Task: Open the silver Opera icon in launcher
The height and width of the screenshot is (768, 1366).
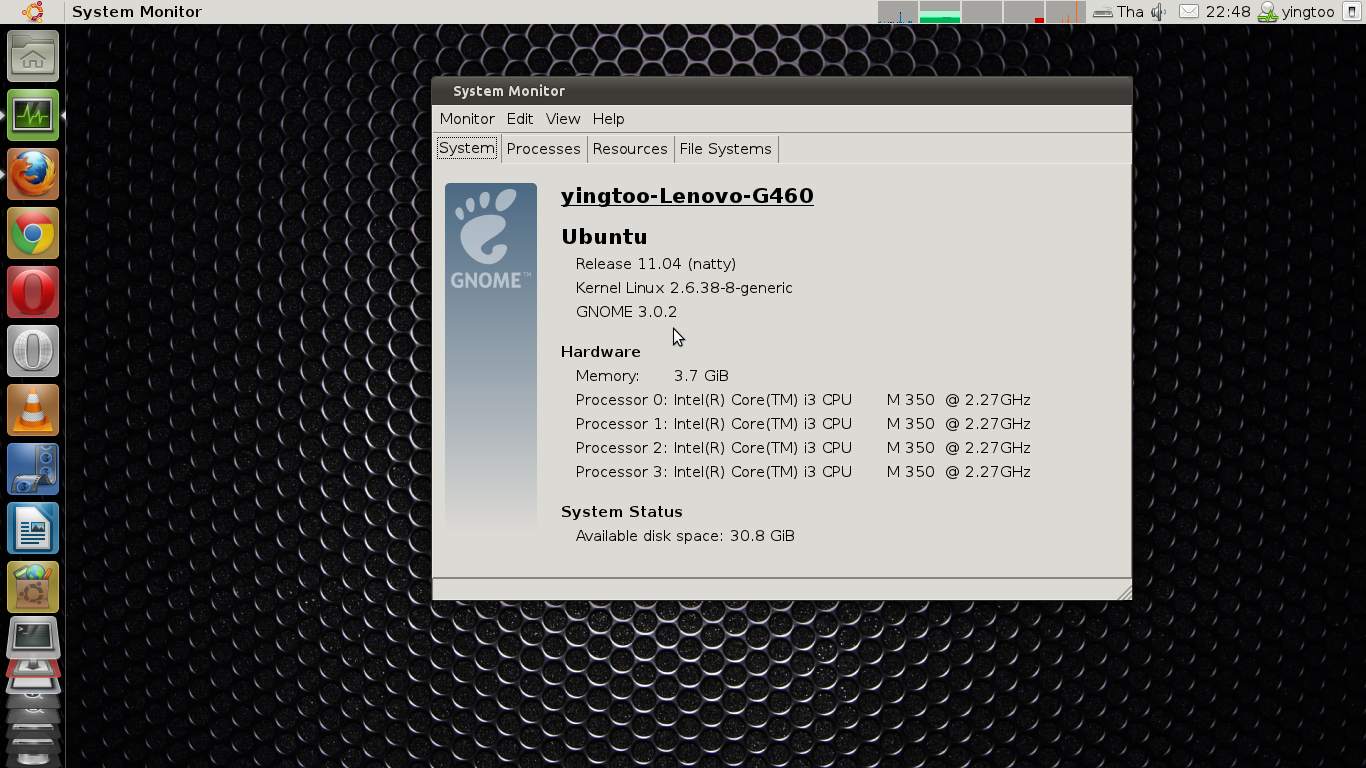Action: 33,351
